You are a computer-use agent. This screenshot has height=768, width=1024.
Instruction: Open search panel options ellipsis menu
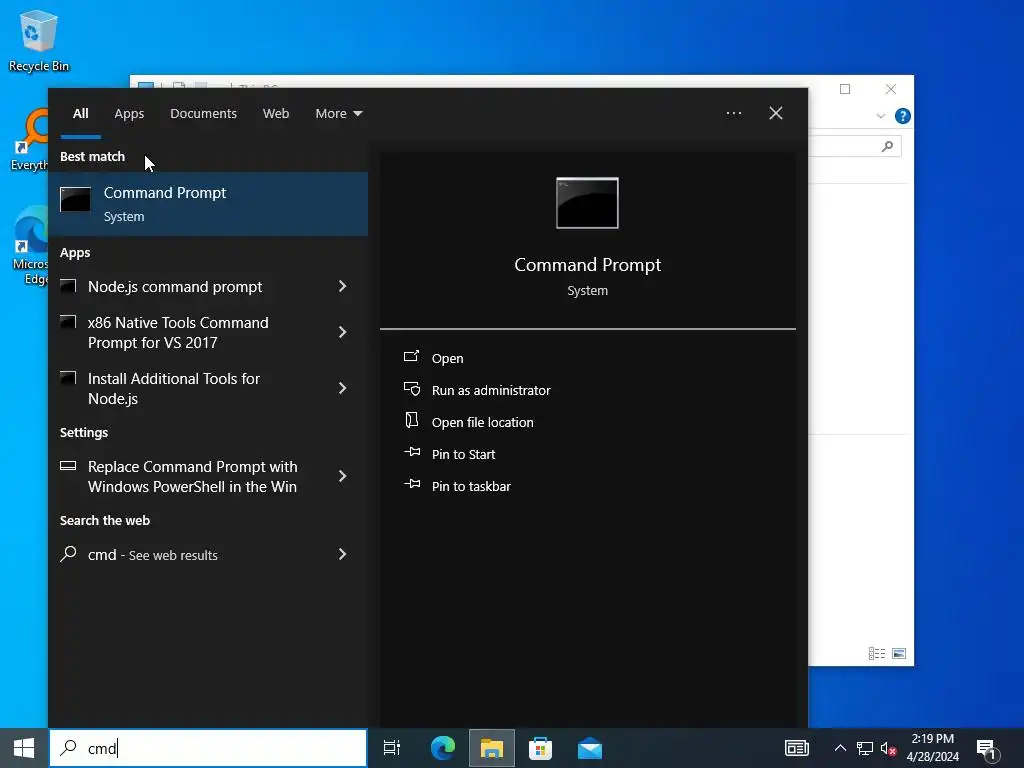tap(733, 114)
